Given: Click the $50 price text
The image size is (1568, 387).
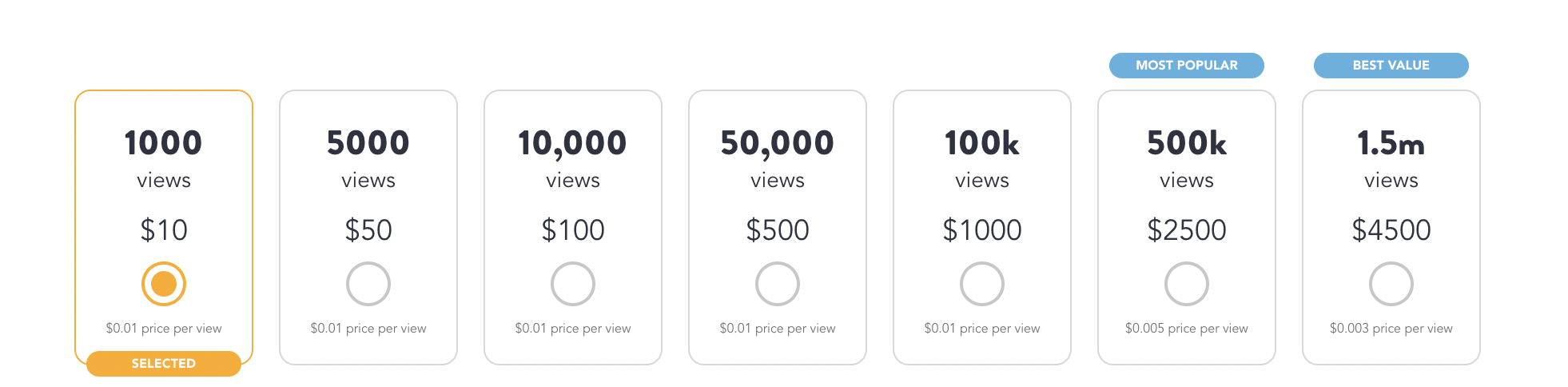Looking at the screenshot, I should tap(368, 230).
